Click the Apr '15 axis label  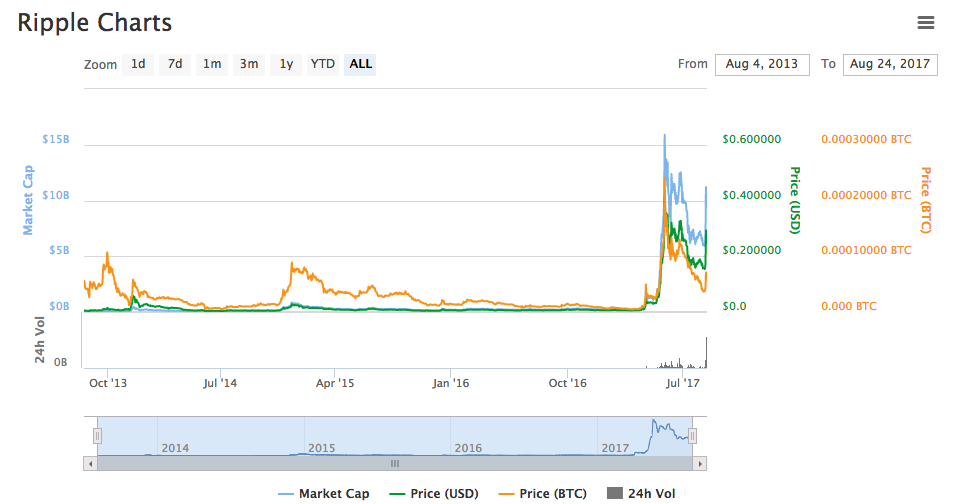tap(335, 384)
